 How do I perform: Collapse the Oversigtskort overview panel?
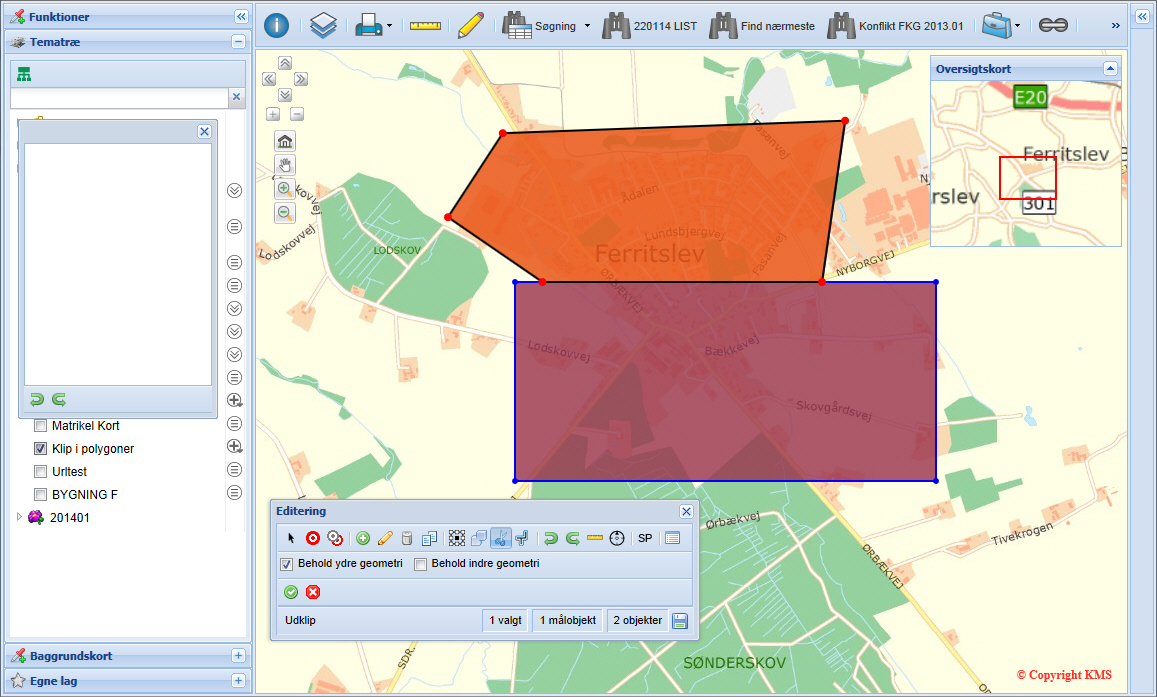[1110, 69]
